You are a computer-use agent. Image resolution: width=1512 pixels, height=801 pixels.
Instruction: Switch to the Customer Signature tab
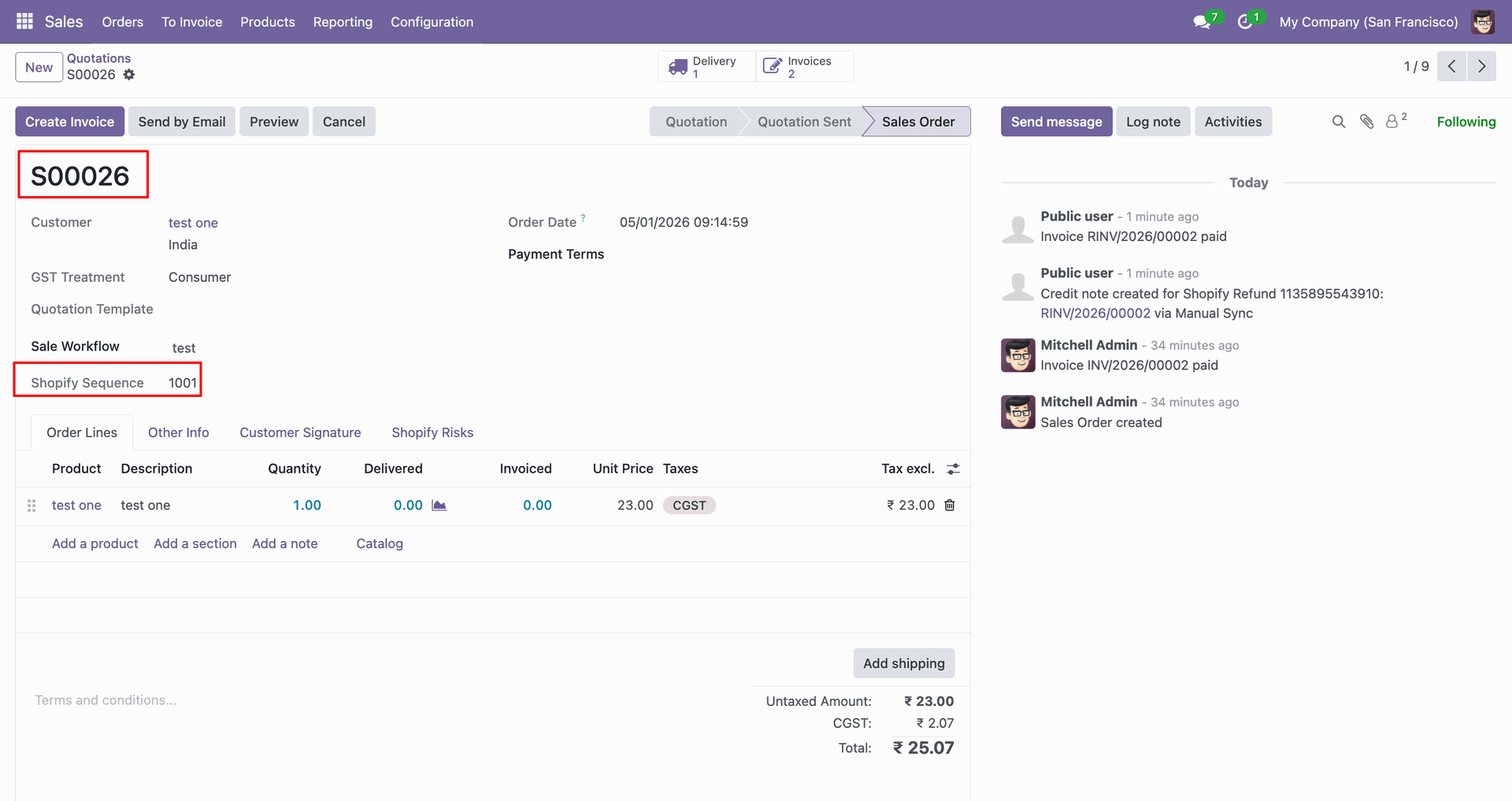pos(300,432)
